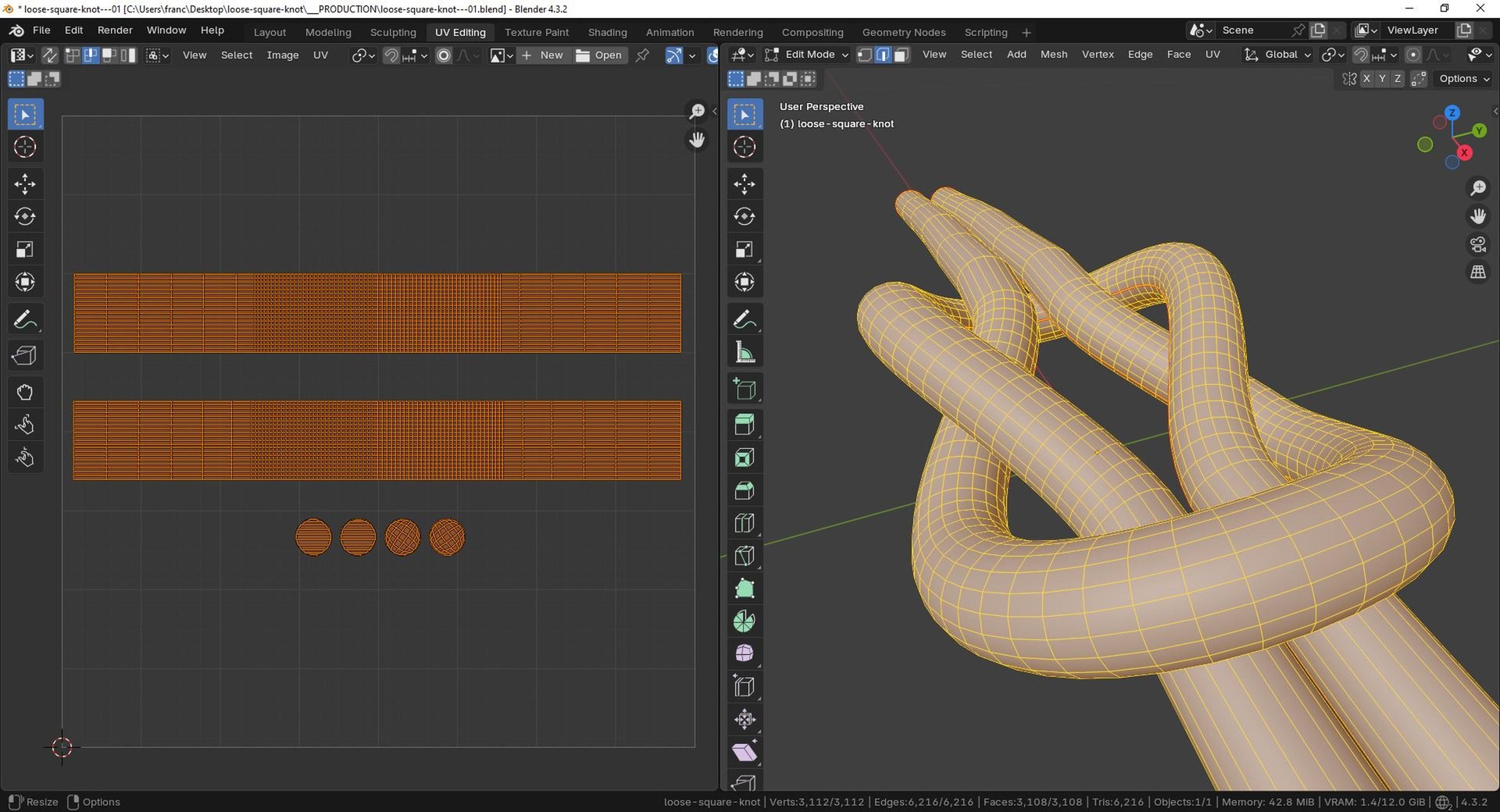Open the UV menu in UV editor

pos(320,55)
